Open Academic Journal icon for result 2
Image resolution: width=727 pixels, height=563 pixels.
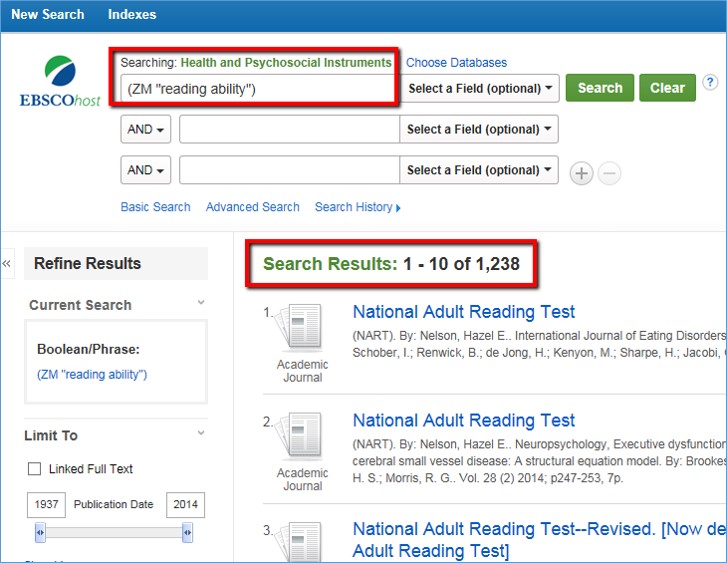click(x=298, y=434)
